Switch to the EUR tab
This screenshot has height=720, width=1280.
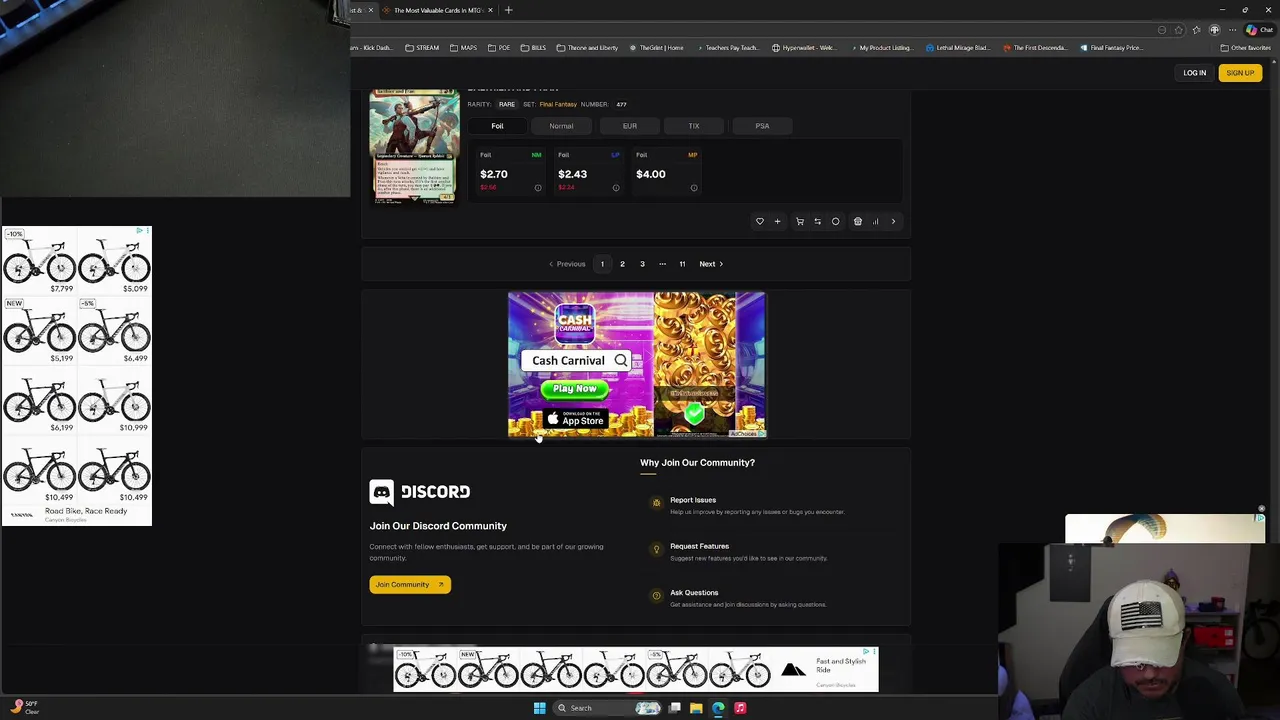630,126
